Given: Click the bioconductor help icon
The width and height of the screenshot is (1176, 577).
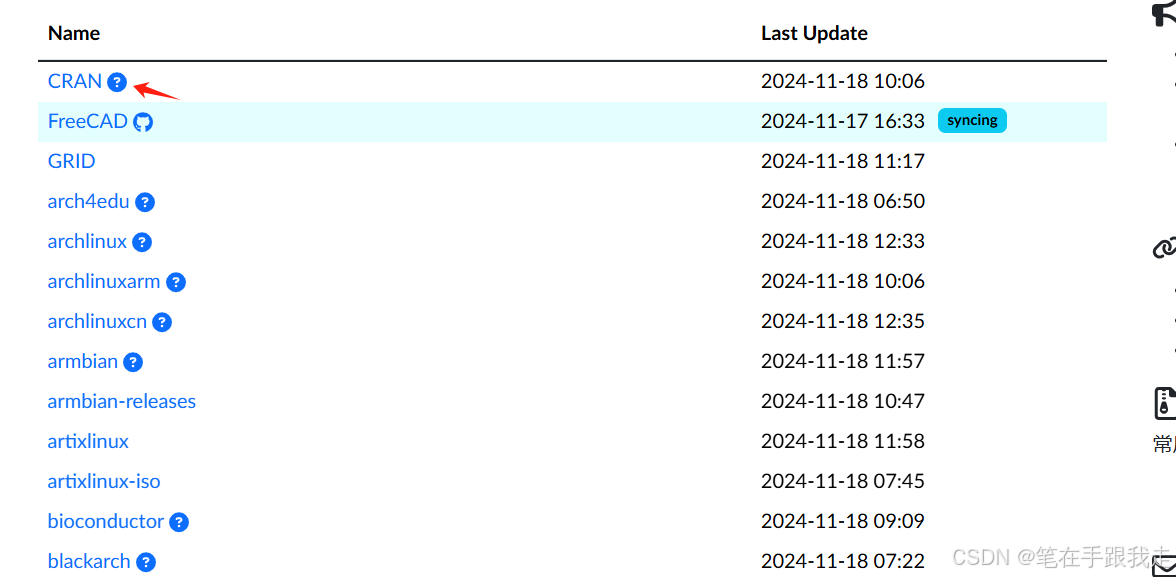Looking at the screenshot, I should pos(179,522).
